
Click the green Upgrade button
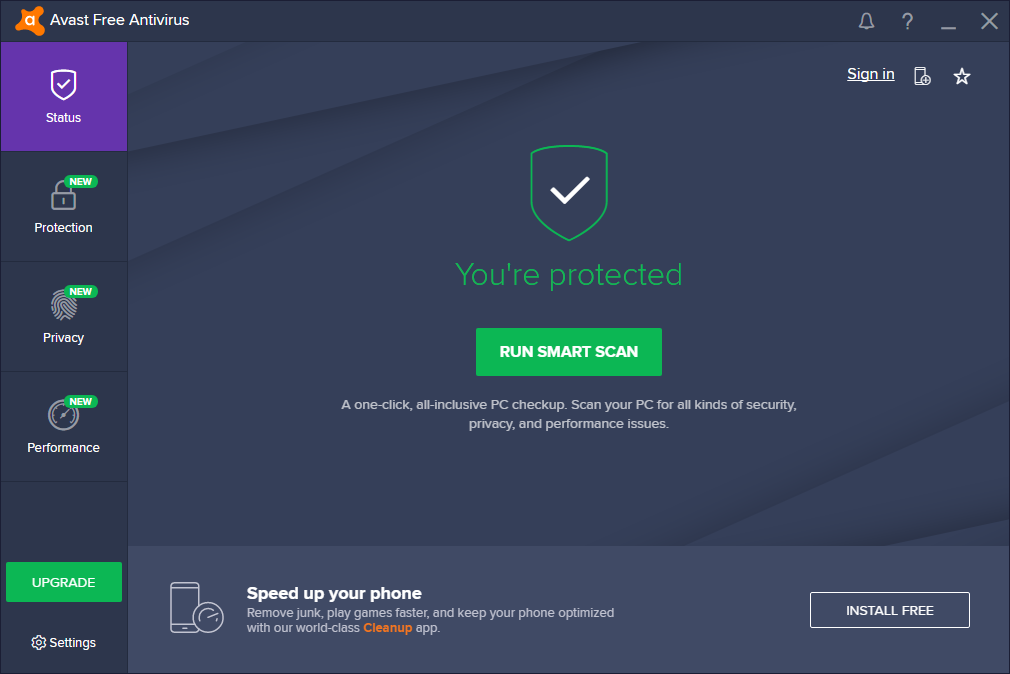click(x=64, y=582)
